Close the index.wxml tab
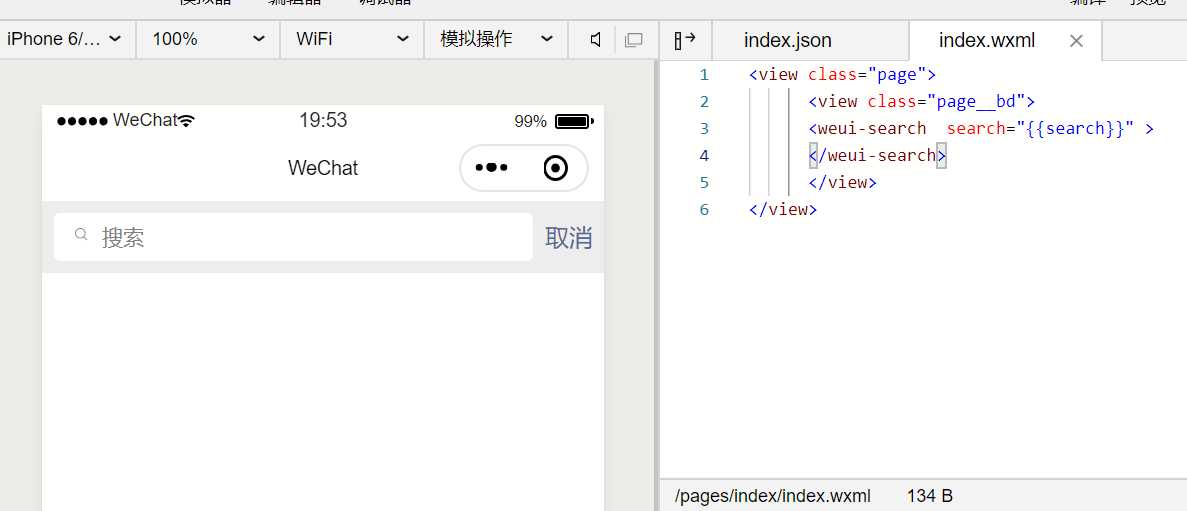The width and height of the screenshot is (1187, 511). pos(1076,41)
